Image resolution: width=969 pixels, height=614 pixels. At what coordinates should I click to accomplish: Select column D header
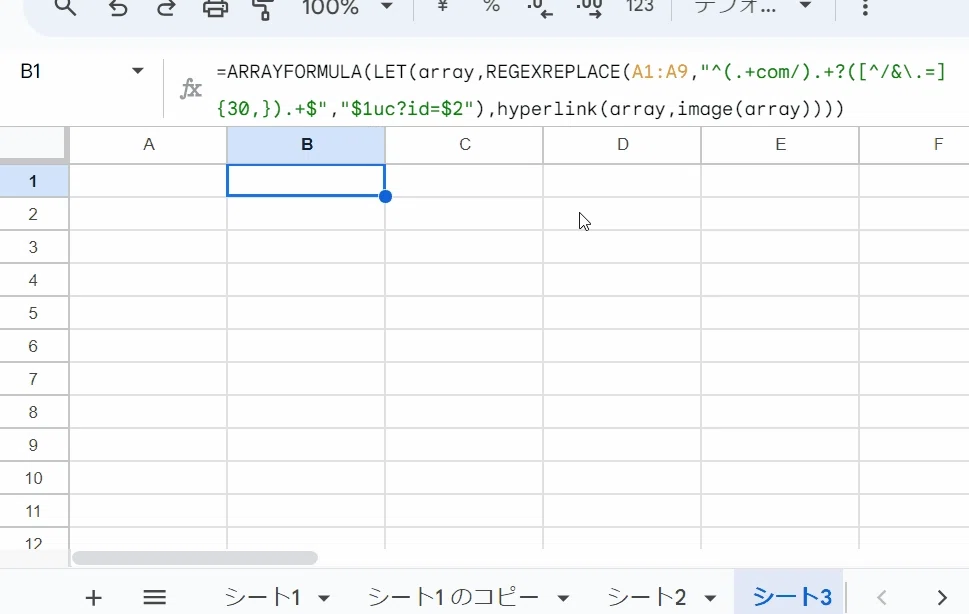(622, 145)
